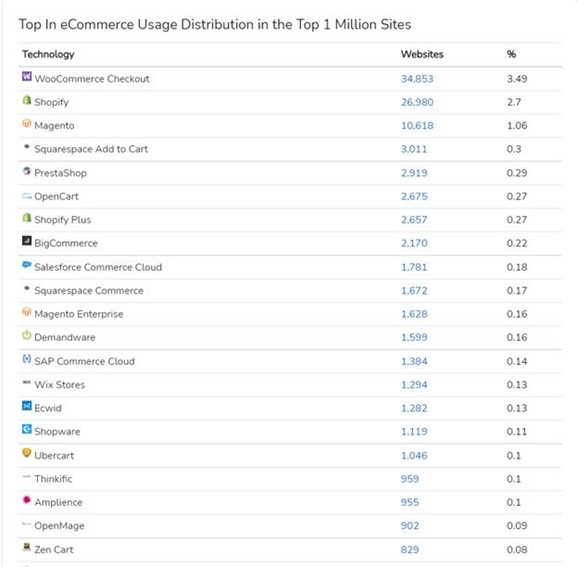Open the 1,672 websites count link
Image resolution: width=578 pixels, height=567 pixels.
[x=414, y=291]
